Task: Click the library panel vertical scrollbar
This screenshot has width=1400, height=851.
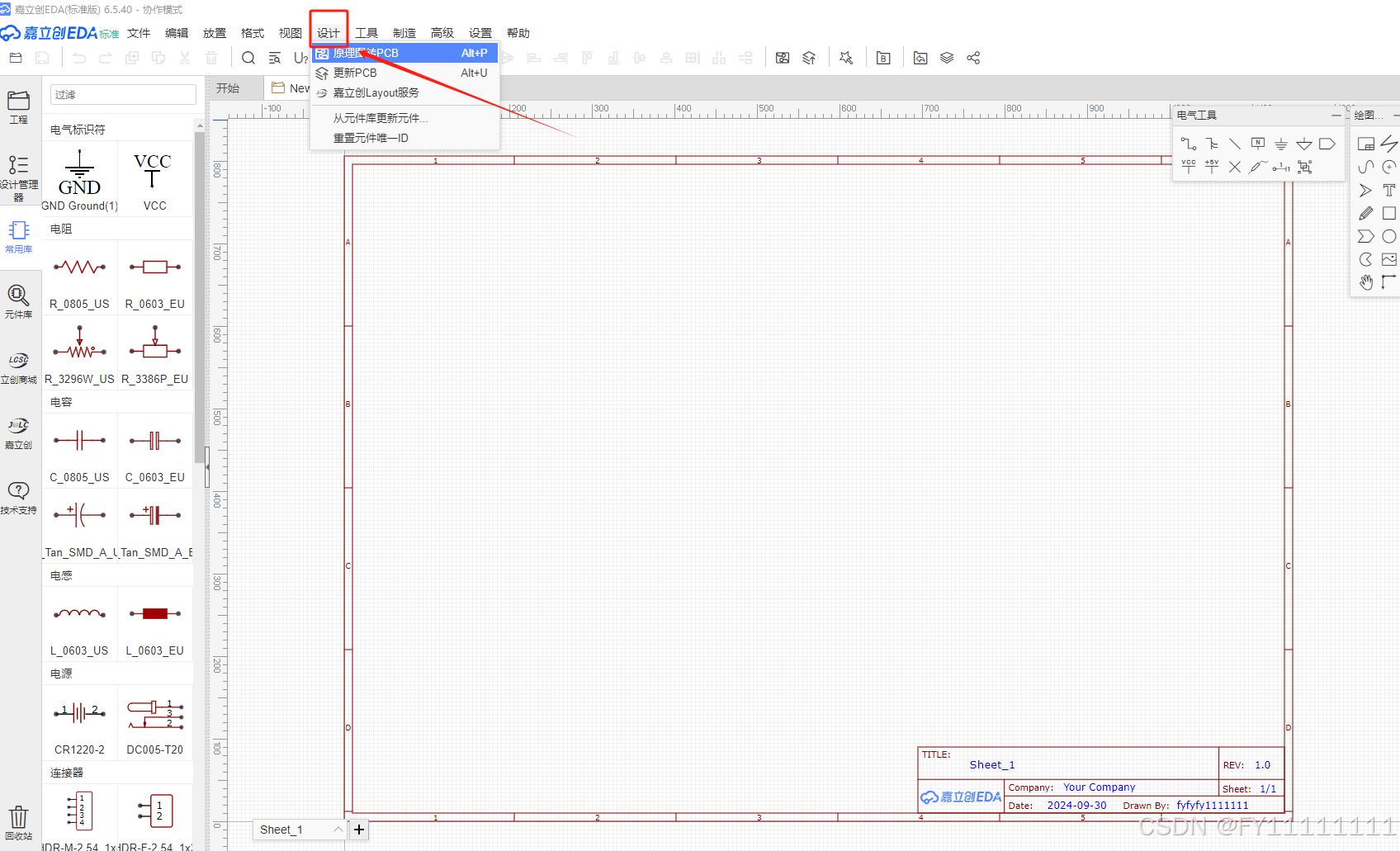Action: [199, 297]
